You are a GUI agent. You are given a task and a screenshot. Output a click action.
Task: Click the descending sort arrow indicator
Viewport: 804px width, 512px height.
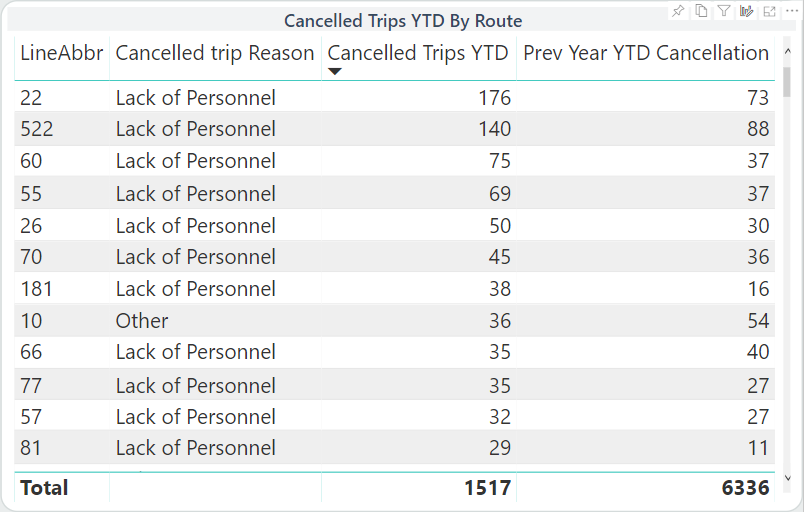(335, 71)
